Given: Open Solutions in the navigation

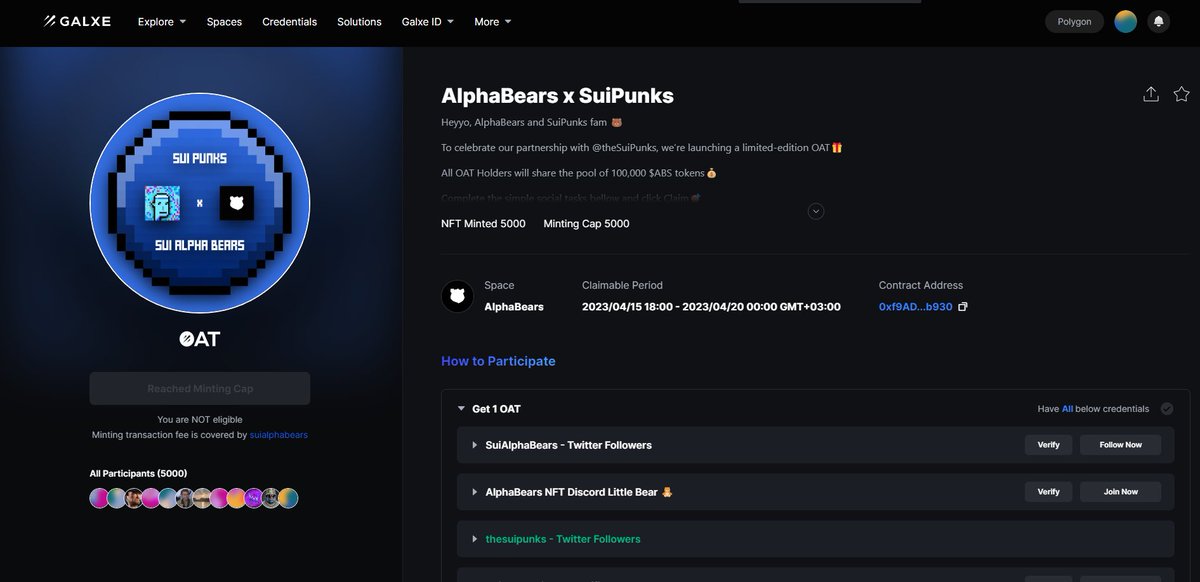Looking at the screenshot, I should [359, 21].
